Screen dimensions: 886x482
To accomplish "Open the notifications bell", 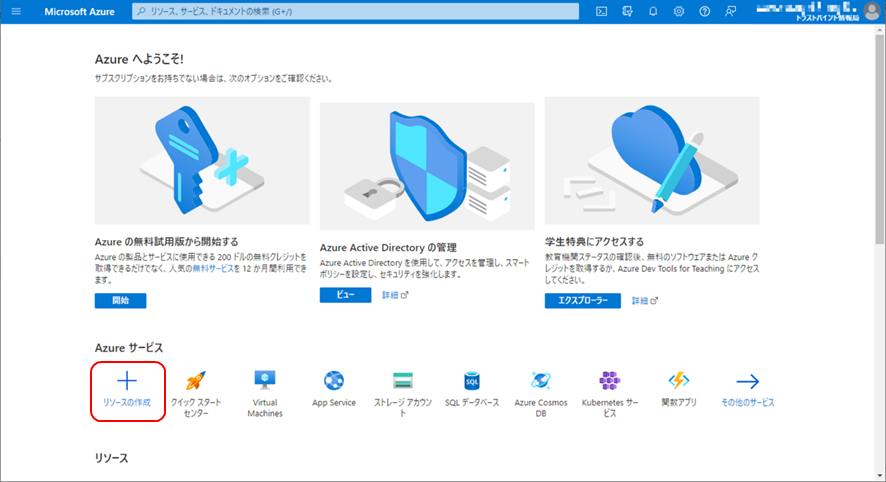I will point(653,11).
